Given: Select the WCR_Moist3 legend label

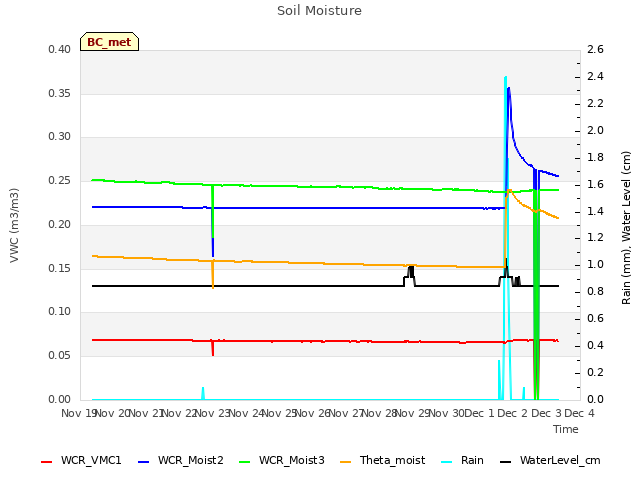Looking at the screenshot, I should coord(291,460).
